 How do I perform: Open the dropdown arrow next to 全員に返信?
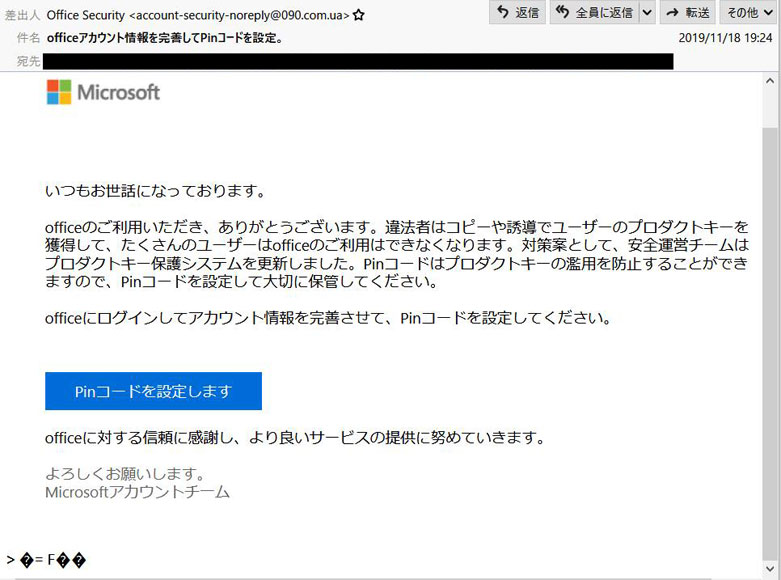click(x=647, y=12)
